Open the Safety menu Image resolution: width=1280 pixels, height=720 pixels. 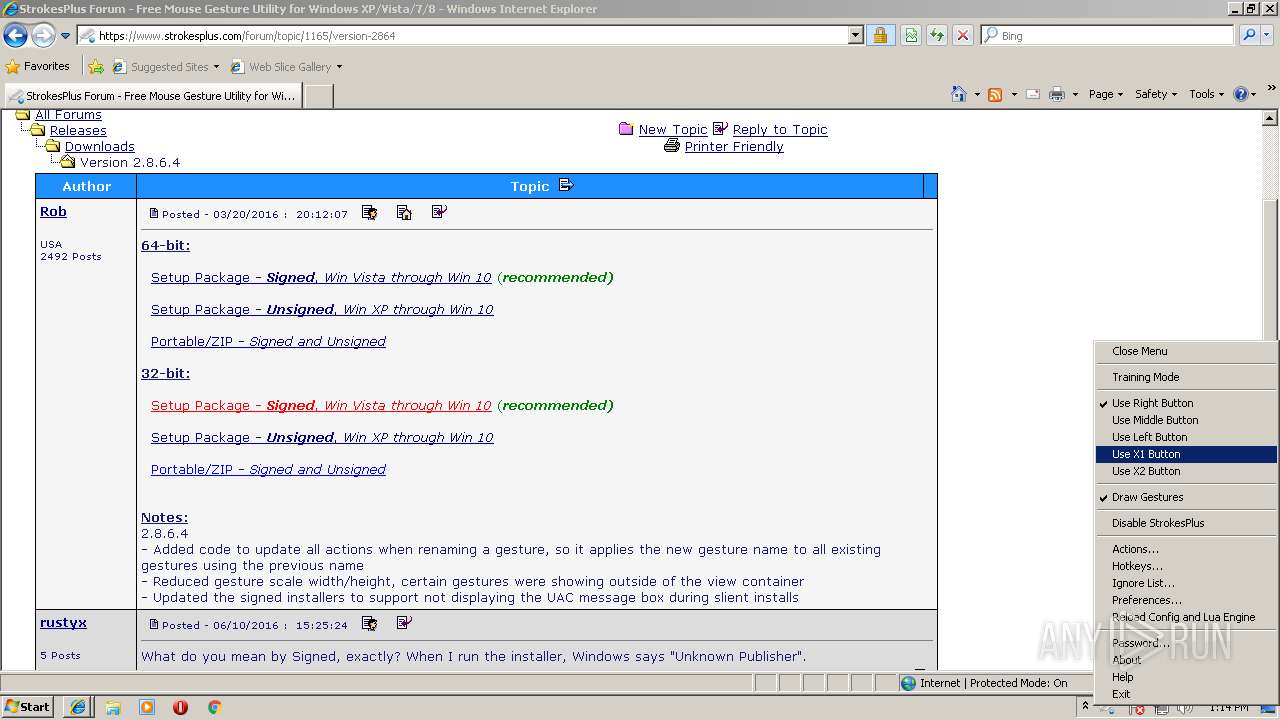(1156, 94)
